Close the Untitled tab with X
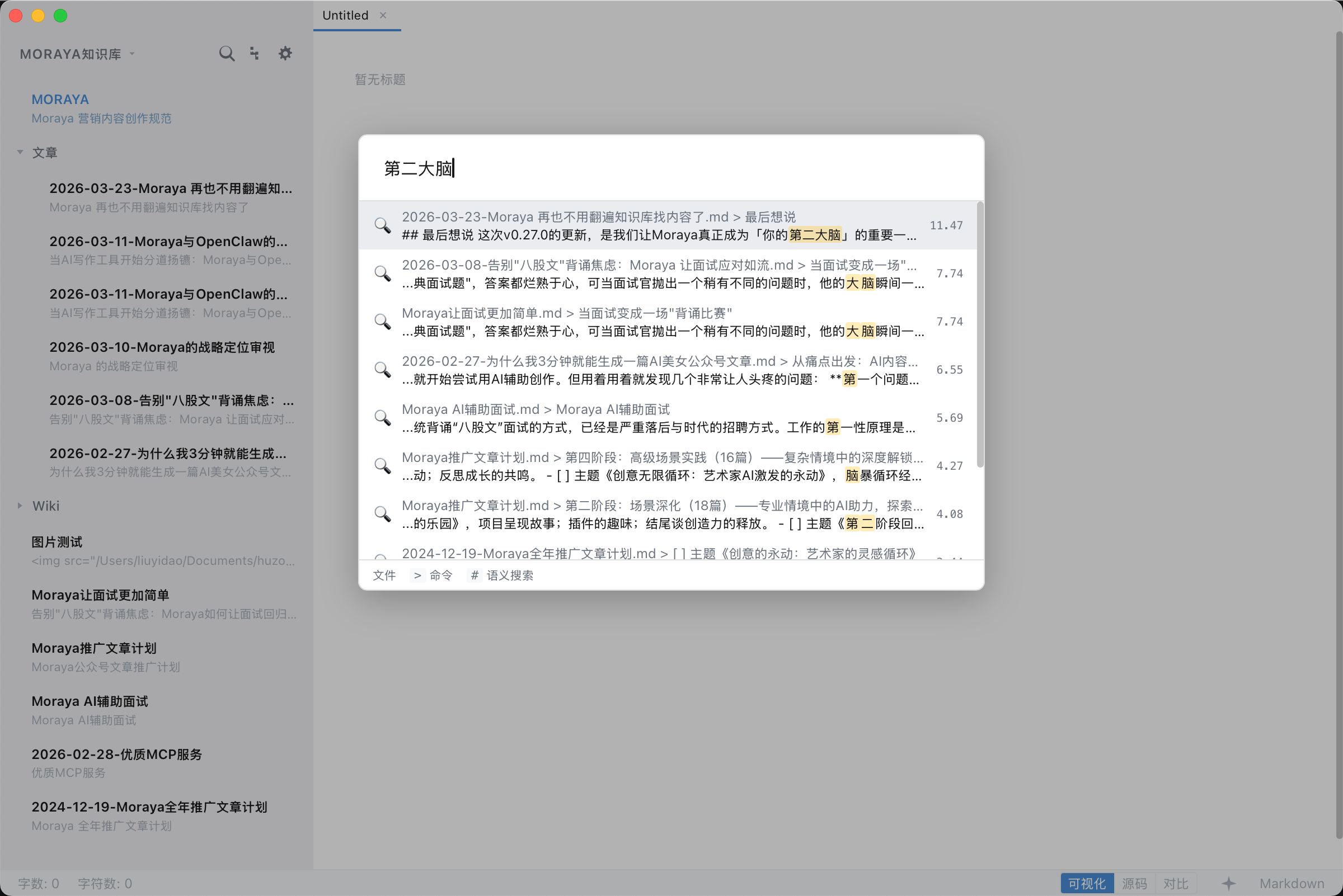Image resolution: width=1343 pixels, height=896 pixels. 383,16
